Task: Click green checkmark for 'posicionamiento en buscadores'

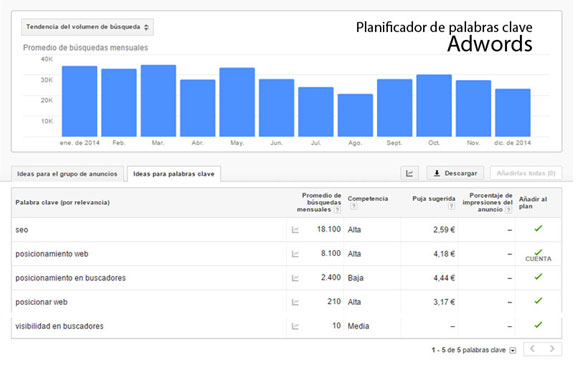Action: click(538, 277)
